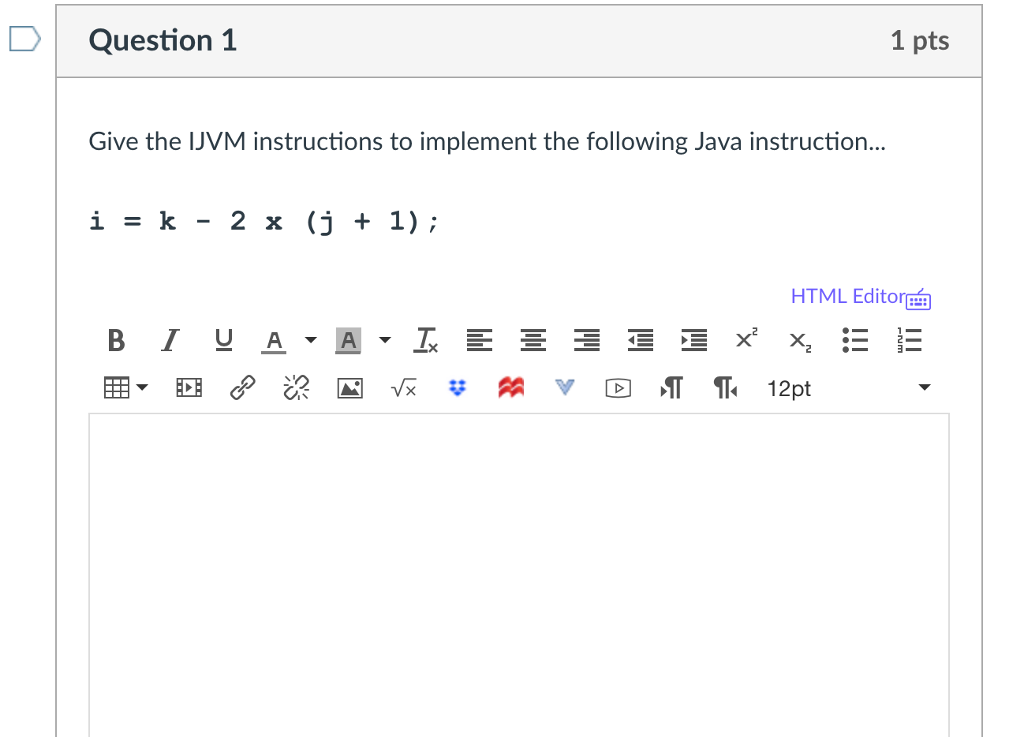Open the record media tool

617,388
